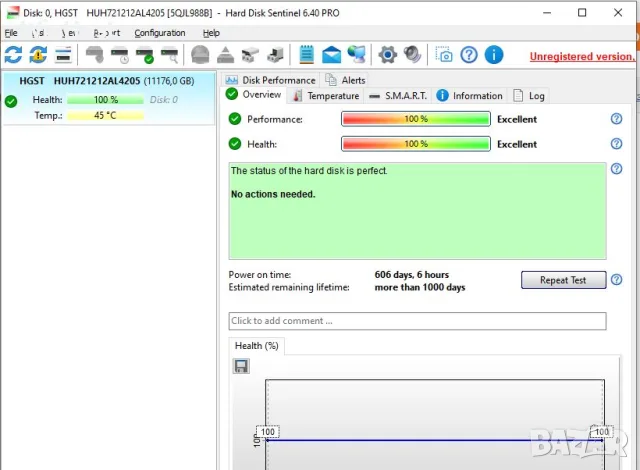This screenshot has height=470, width=640.
Task: Switch to the Alerts tab
Action: 345,80
